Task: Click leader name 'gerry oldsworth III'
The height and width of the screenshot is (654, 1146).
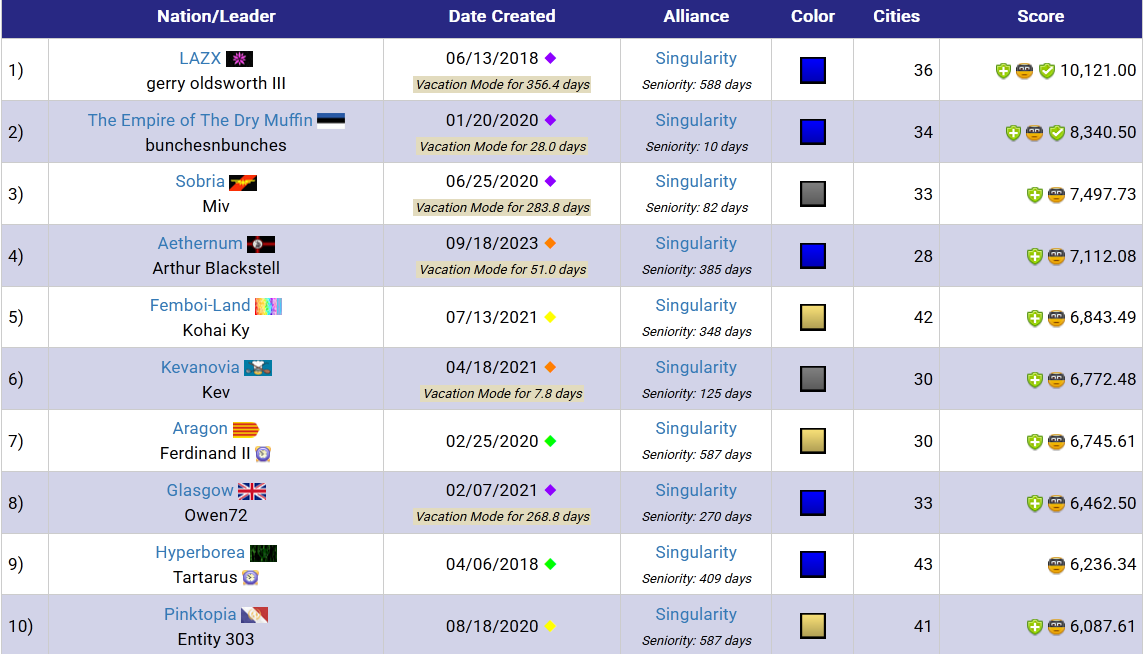Action: [x=216, y=83]
